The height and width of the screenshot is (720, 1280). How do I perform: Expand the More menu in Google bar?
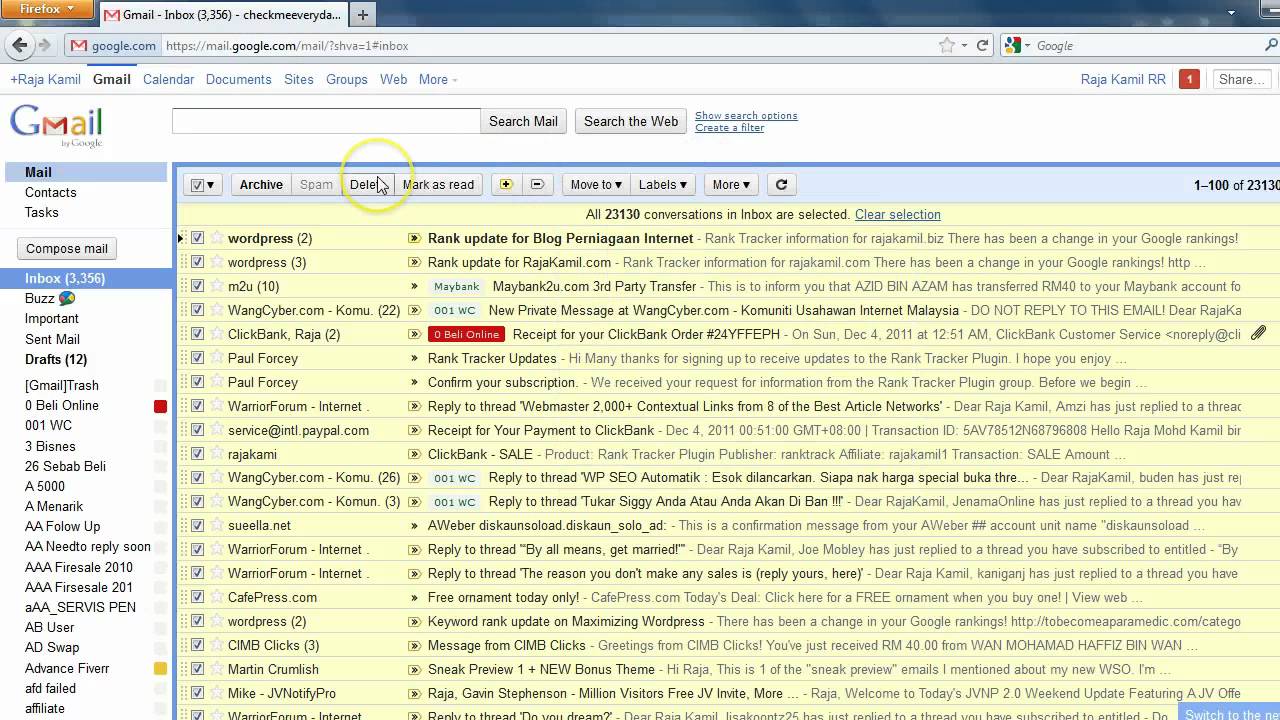[x=438, y=79]
